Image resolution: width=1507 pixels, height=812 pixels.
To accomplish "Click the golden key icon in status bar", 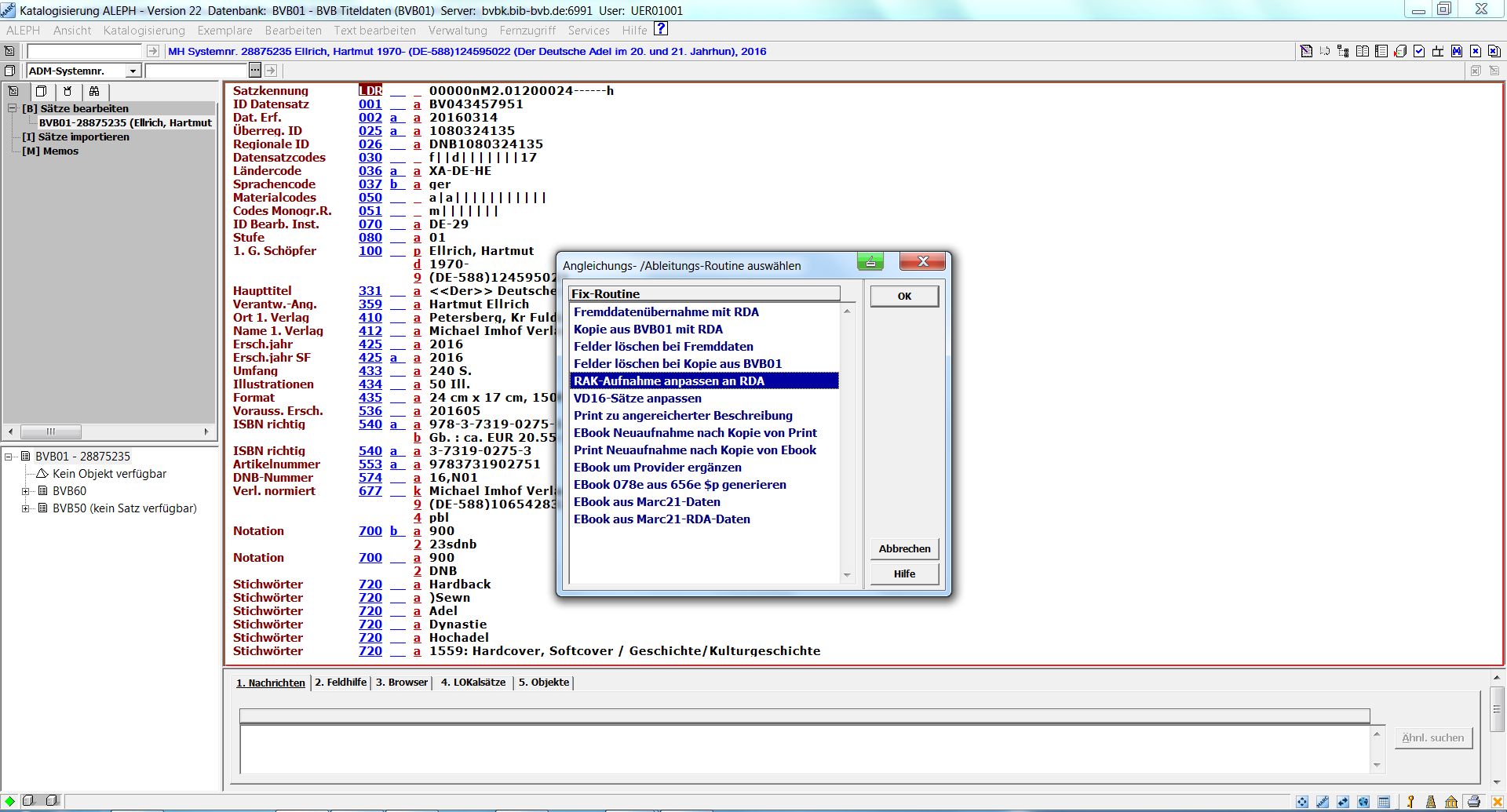I will 1410,802.
